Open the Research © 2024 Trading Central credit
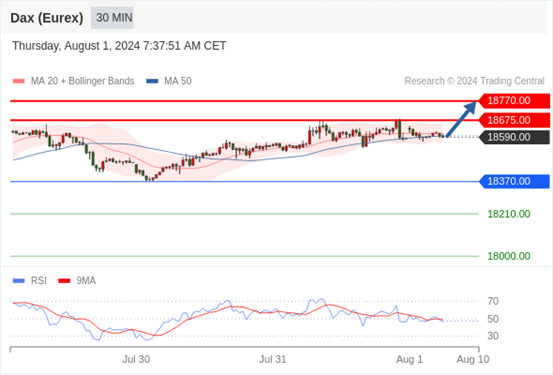The height and width of the screenshot is (375, 553). click(x=474, y=81)
